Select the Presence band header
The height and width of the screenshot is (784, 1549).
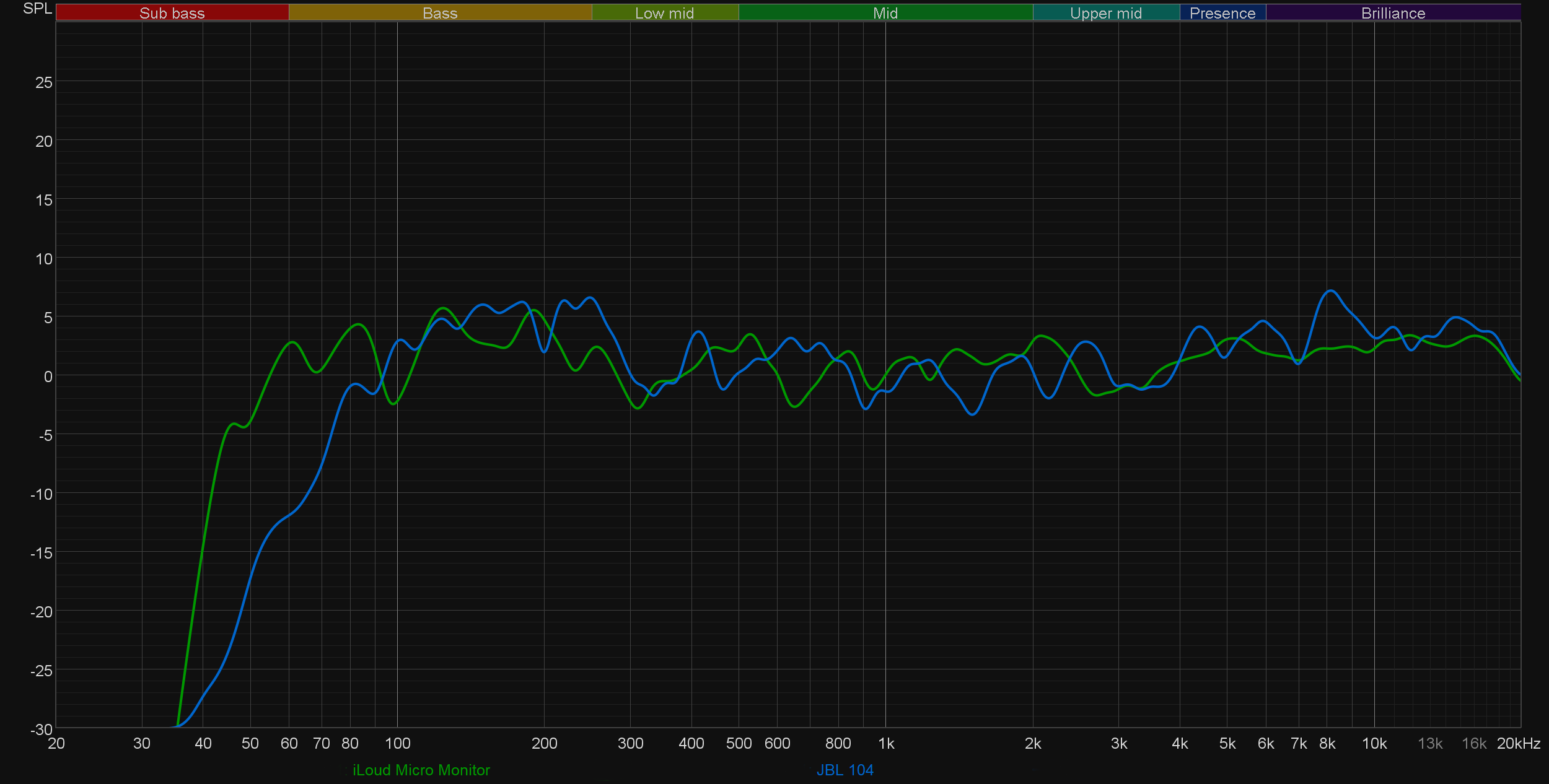[1222, 13]
